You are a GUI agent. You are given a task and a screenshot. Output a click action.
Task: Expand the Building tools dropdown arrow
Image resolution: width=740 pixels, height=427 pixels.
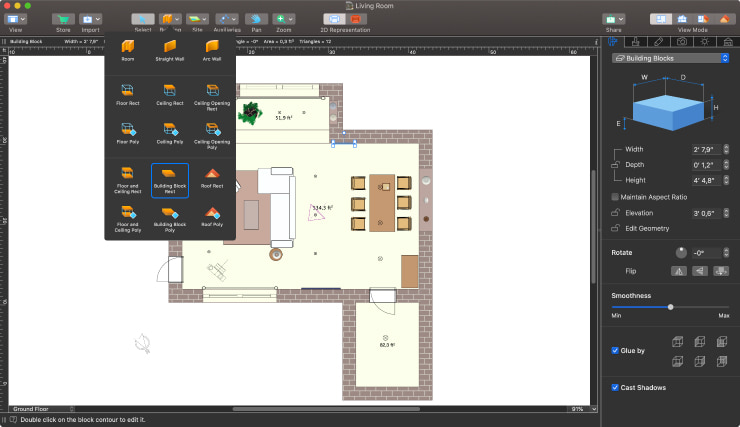[x=177, y=19]
